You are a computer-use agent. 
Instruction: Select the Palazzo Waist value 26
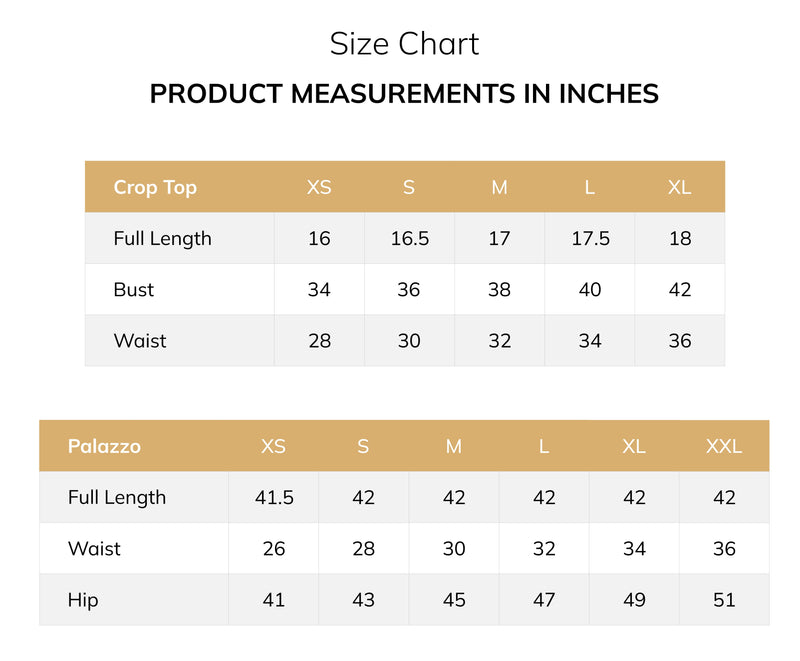pyautogui.click(x=274, y=549)
